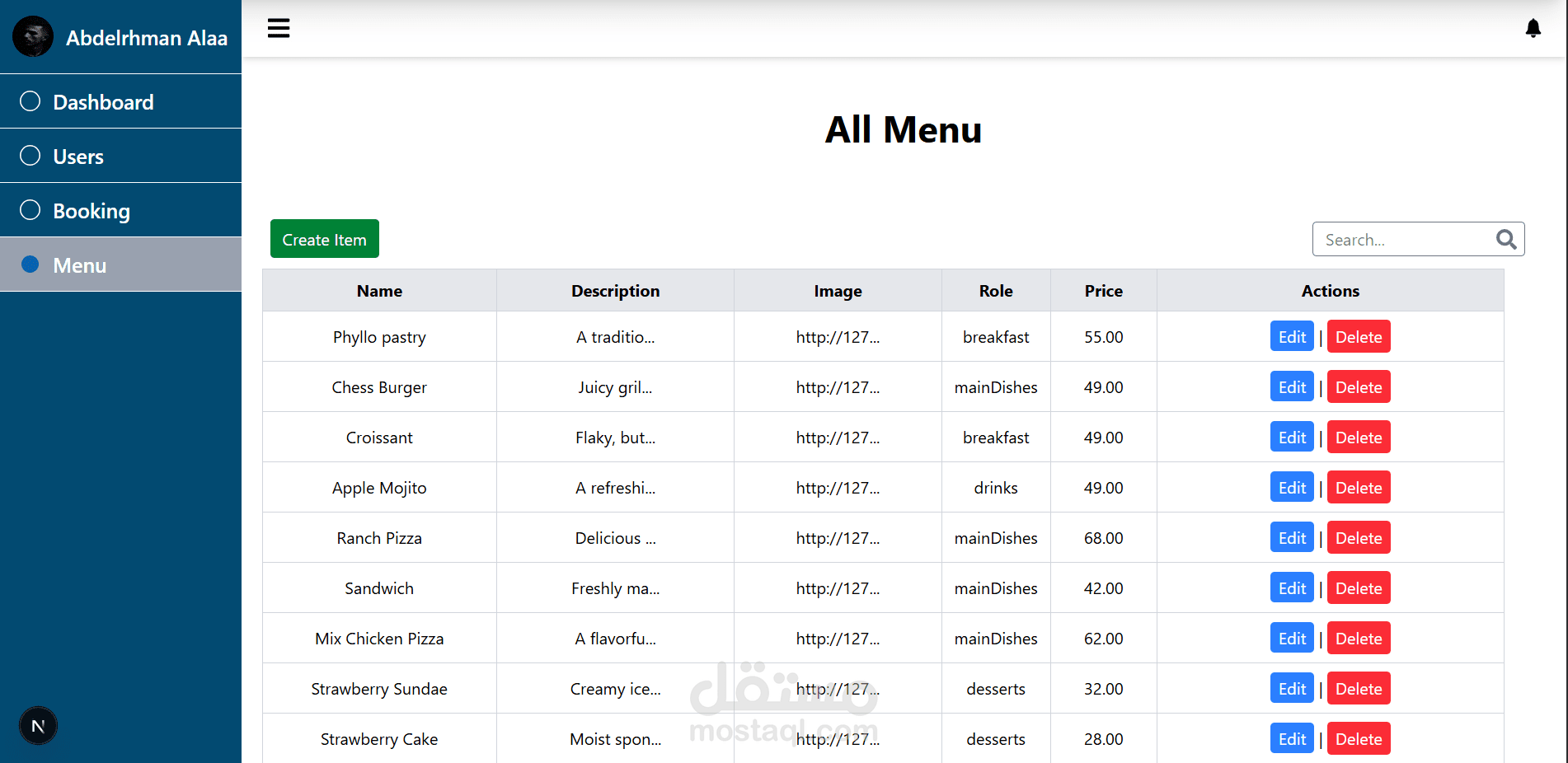This screenshot has width=1568, height=763.
Task: Click the Image column header
Action: [x=838, y=290]
